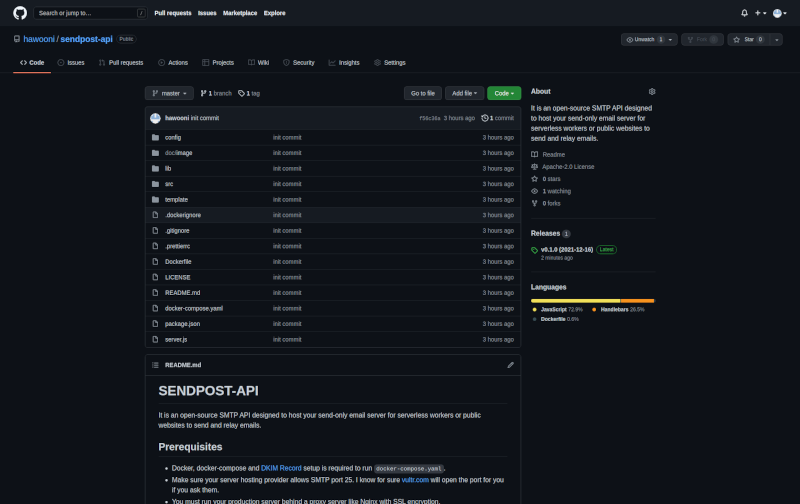
Task: Open Pull requests in top navigation
Action: point(173,13)
